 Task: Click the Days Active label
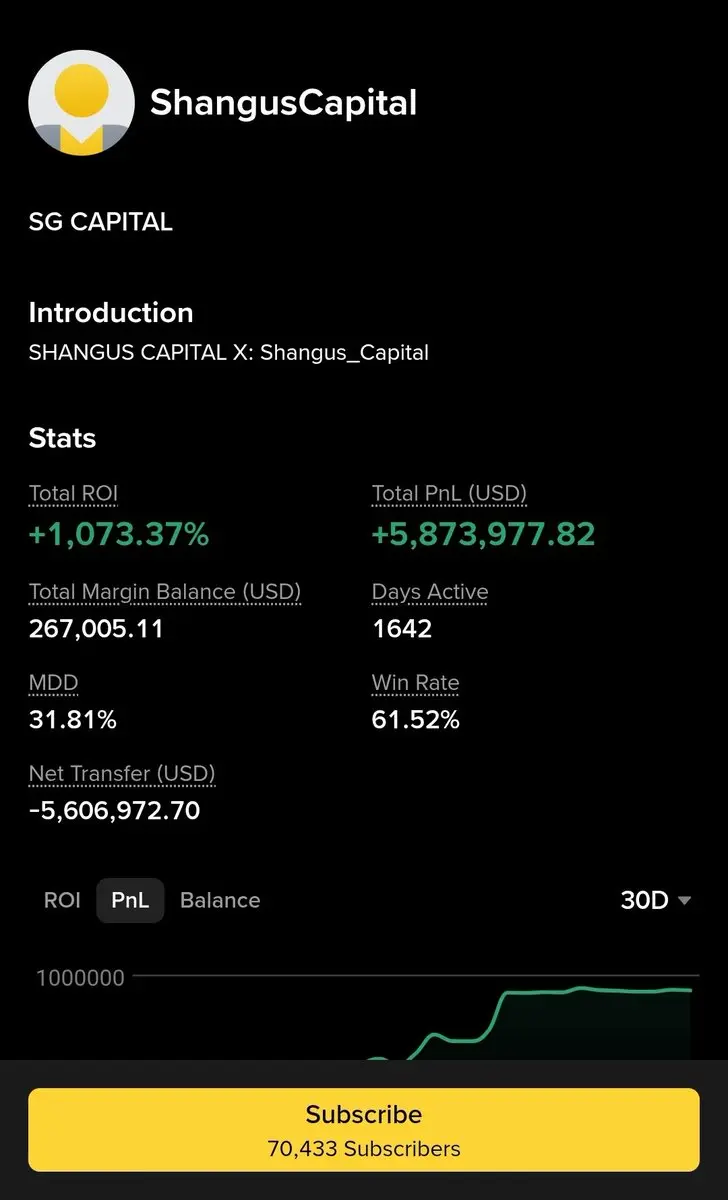[430, 592]
